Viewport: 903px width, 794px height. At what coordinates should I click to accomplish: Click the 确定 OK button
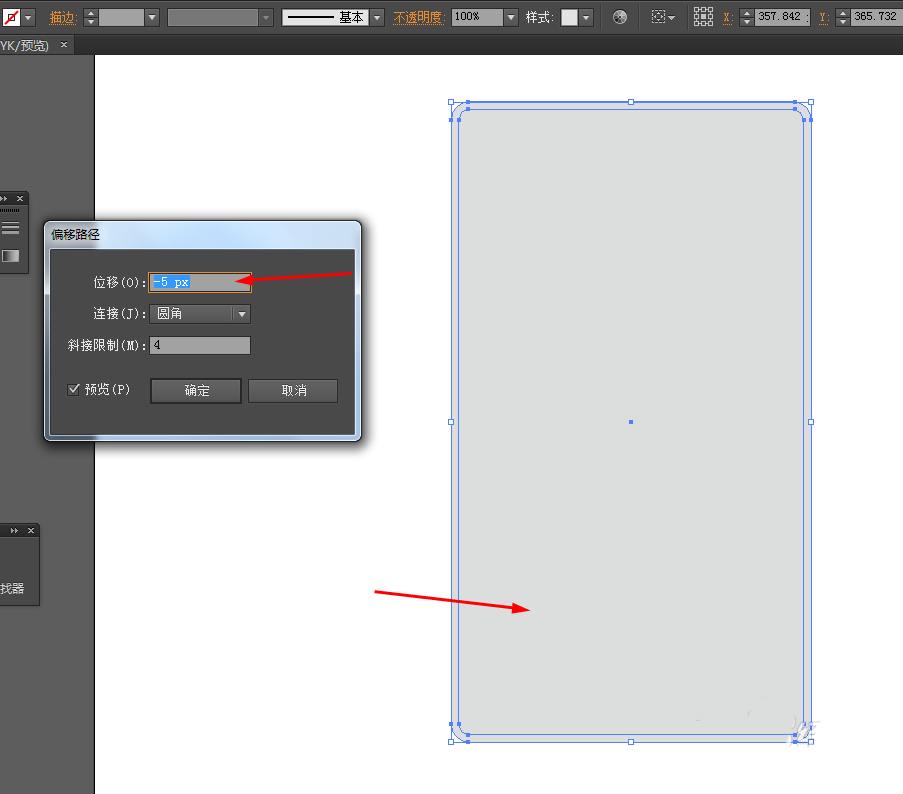(x=196, y=391)
